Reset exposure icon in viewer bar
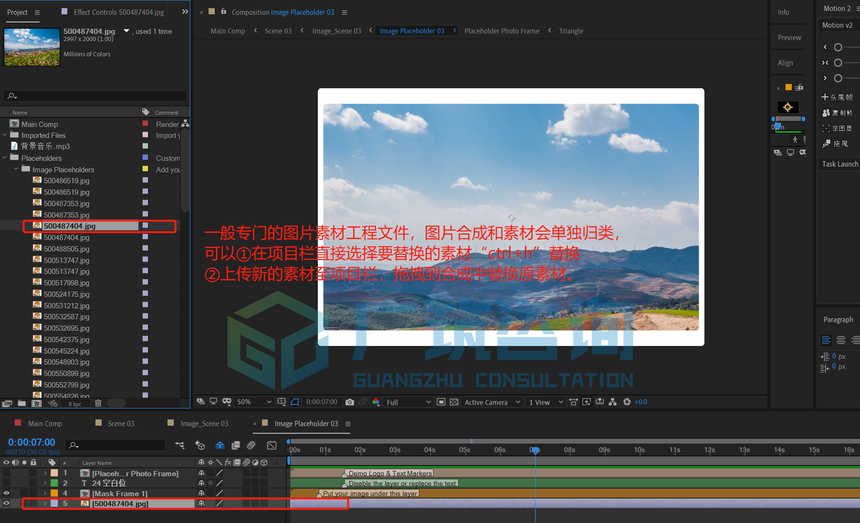 point(627,402)
